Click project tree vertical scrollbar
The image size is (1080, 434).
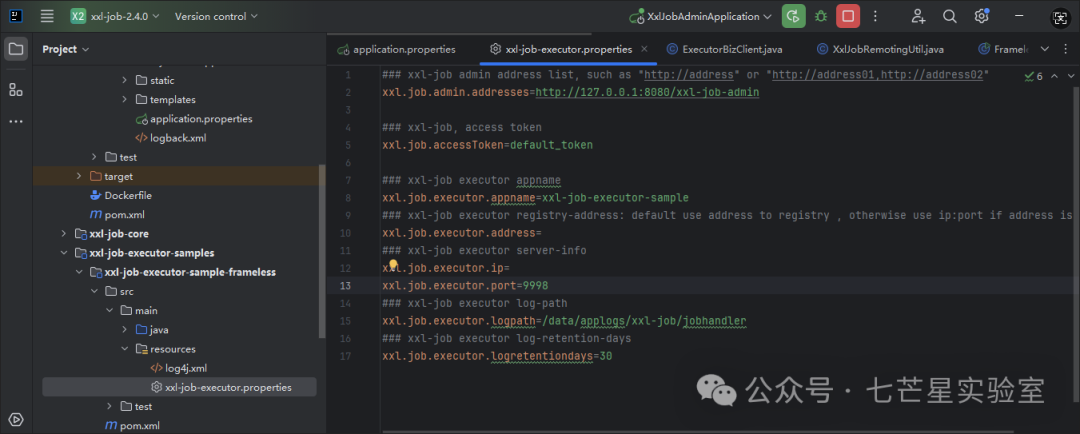tap(322, 251)
